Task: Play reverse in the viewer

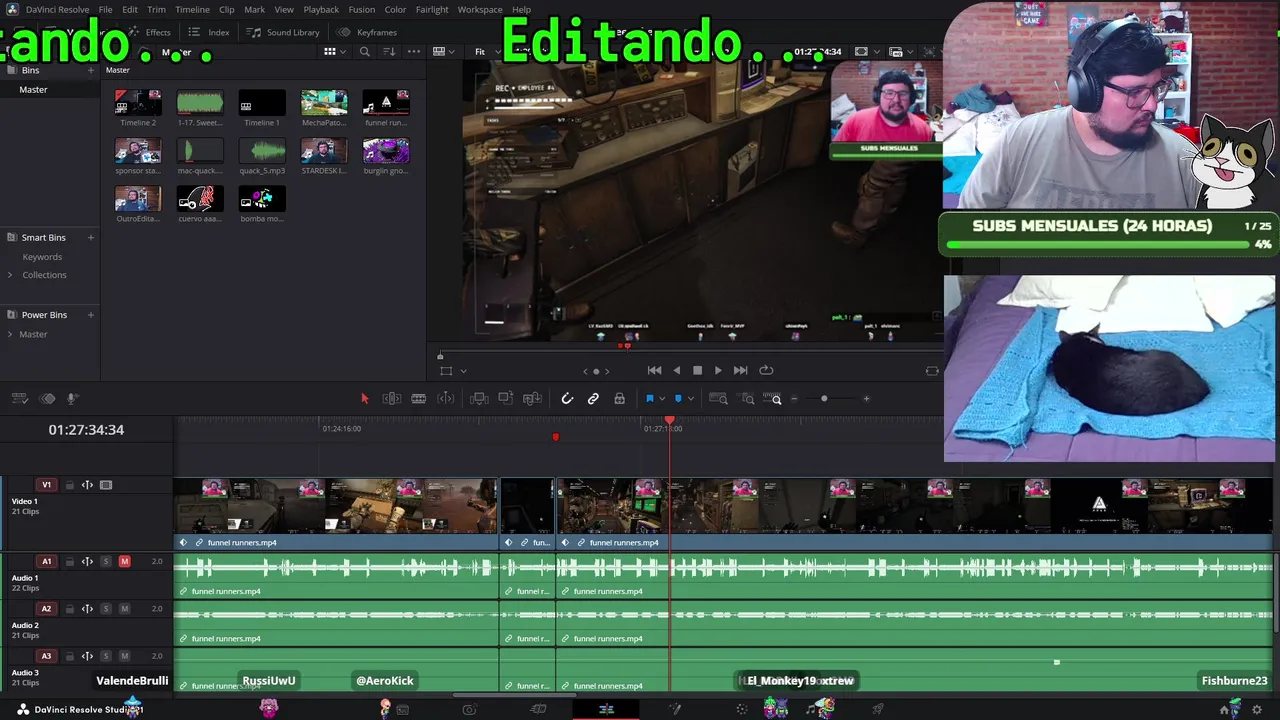Action: point(676,371)
